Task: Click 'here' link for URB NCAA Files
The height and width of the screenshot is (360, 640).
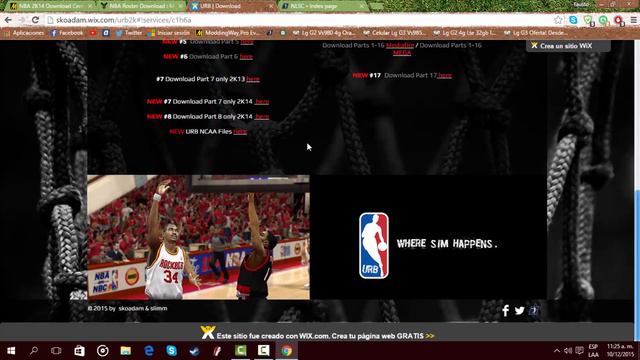Action: (x=240, y=132)
